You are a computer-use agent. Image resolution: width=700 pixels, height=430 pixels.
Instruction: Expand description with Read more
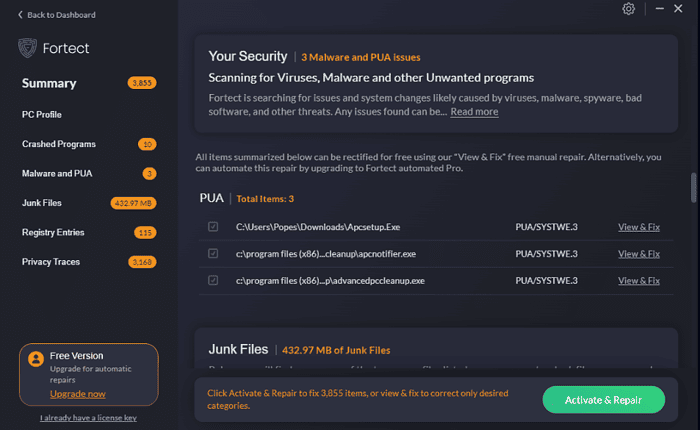click(x=473, y=112)
